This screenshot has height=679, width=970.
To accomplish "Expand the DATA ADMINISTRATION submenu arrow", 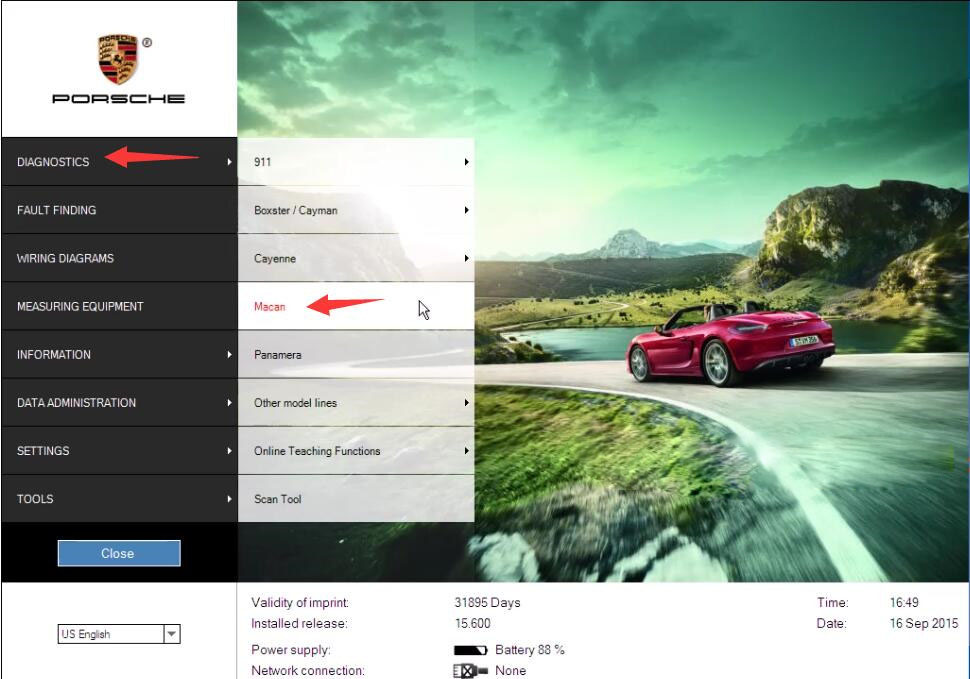I will click(229, 403).
